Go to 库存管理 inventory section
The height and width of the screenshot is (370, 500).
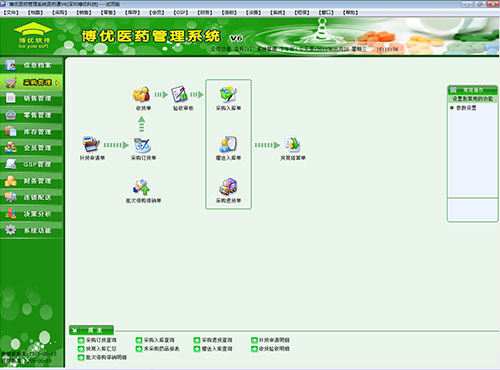tap(31, 132)
